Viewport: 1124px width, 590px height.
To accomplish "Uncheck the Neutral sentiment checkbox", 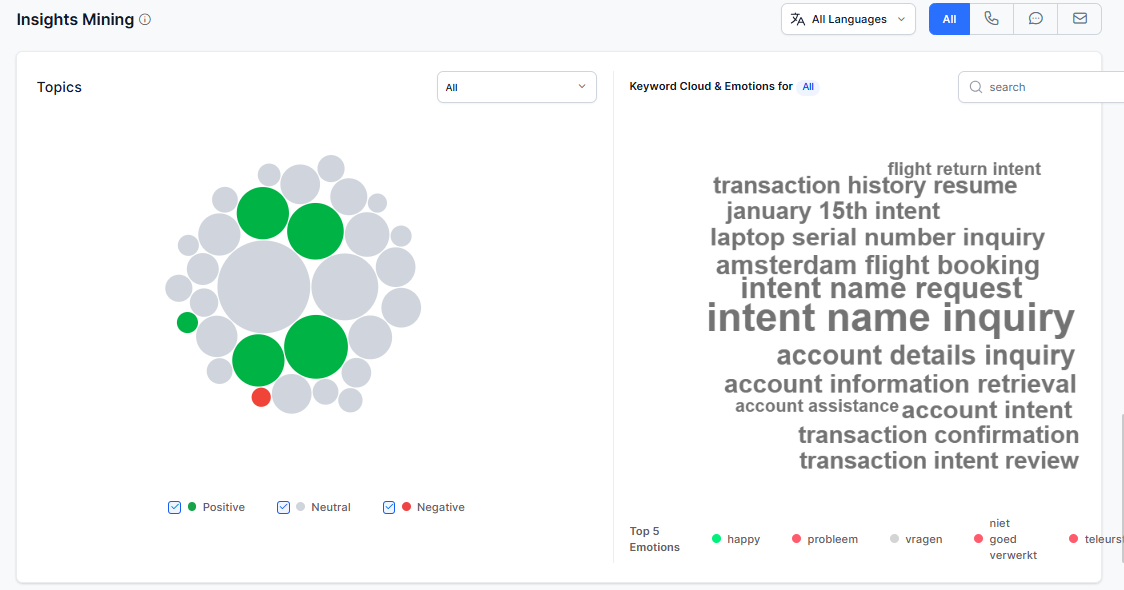I will coord(283,507).
